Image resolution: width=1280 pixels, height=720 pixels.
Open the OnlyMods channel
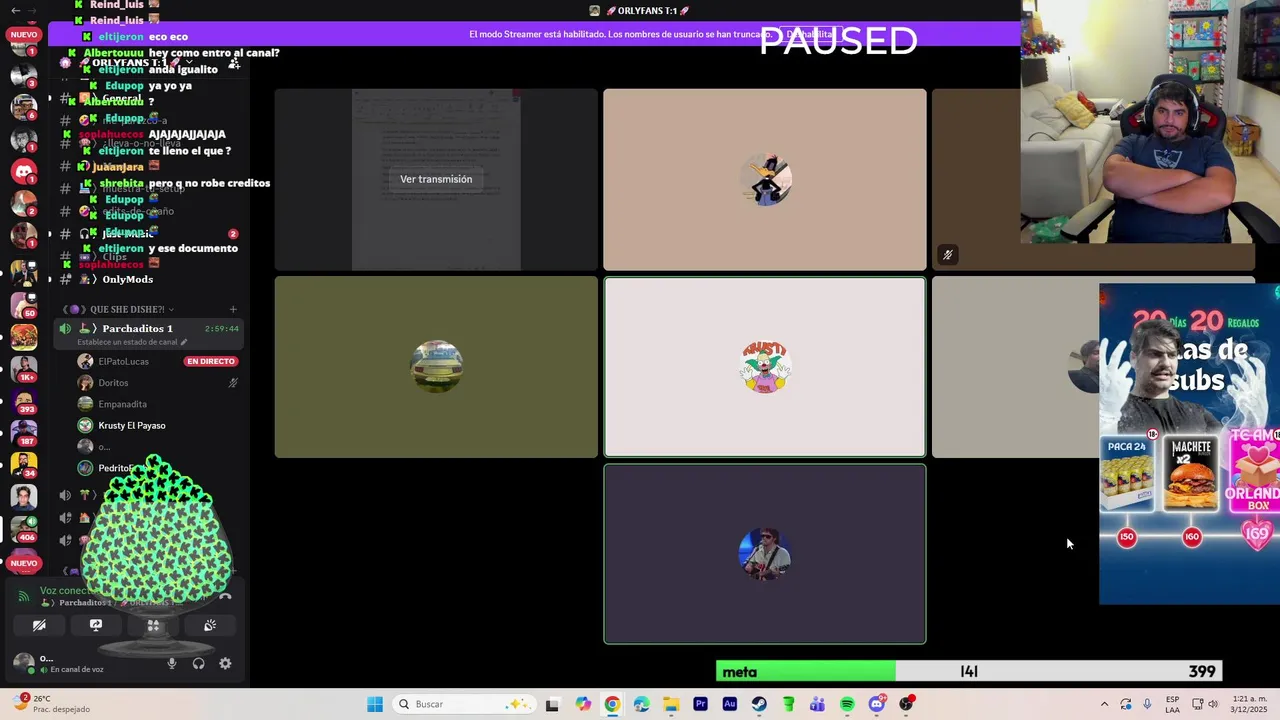pos(127,279)
